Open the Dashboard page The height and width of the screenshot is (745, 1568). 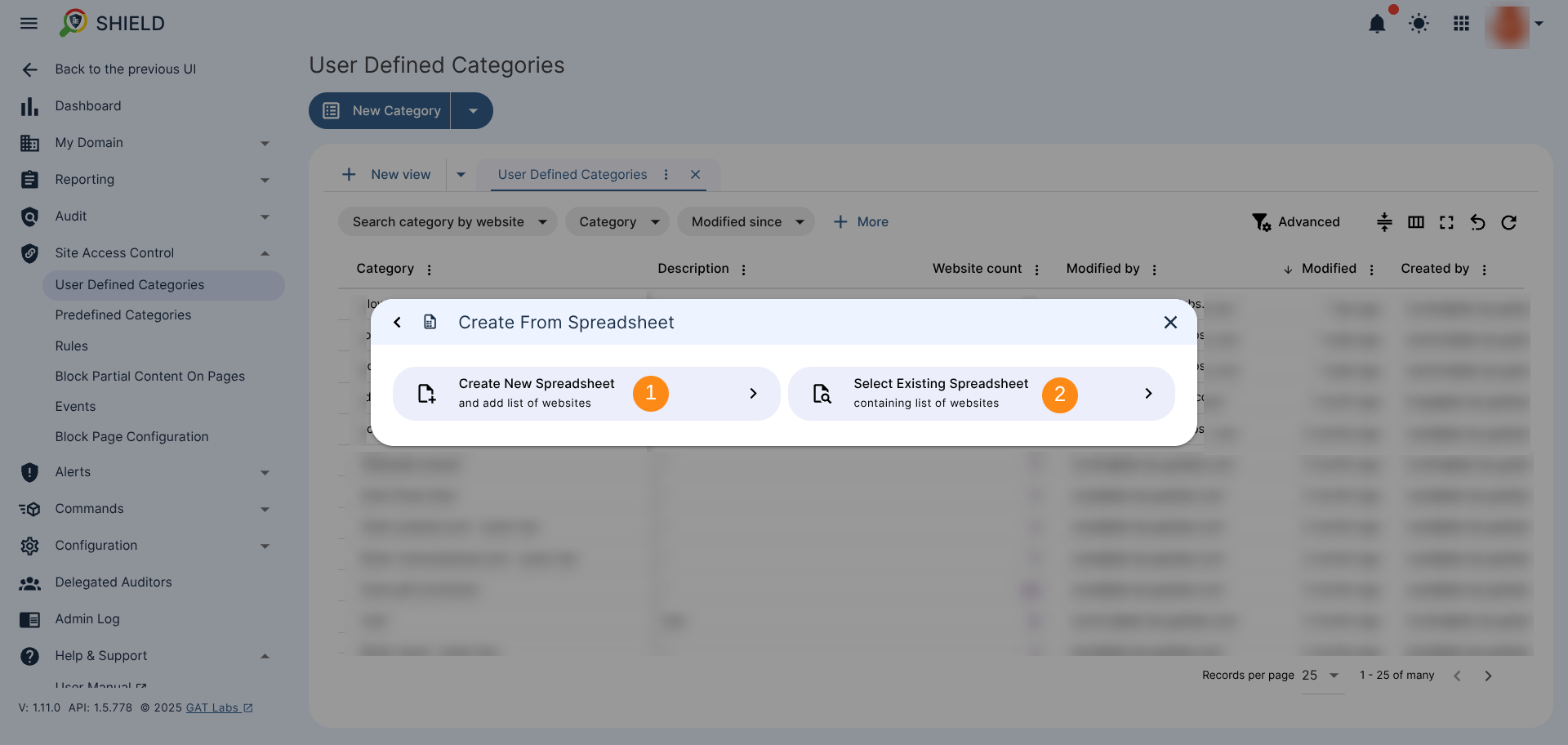click(x=88, y=106)
